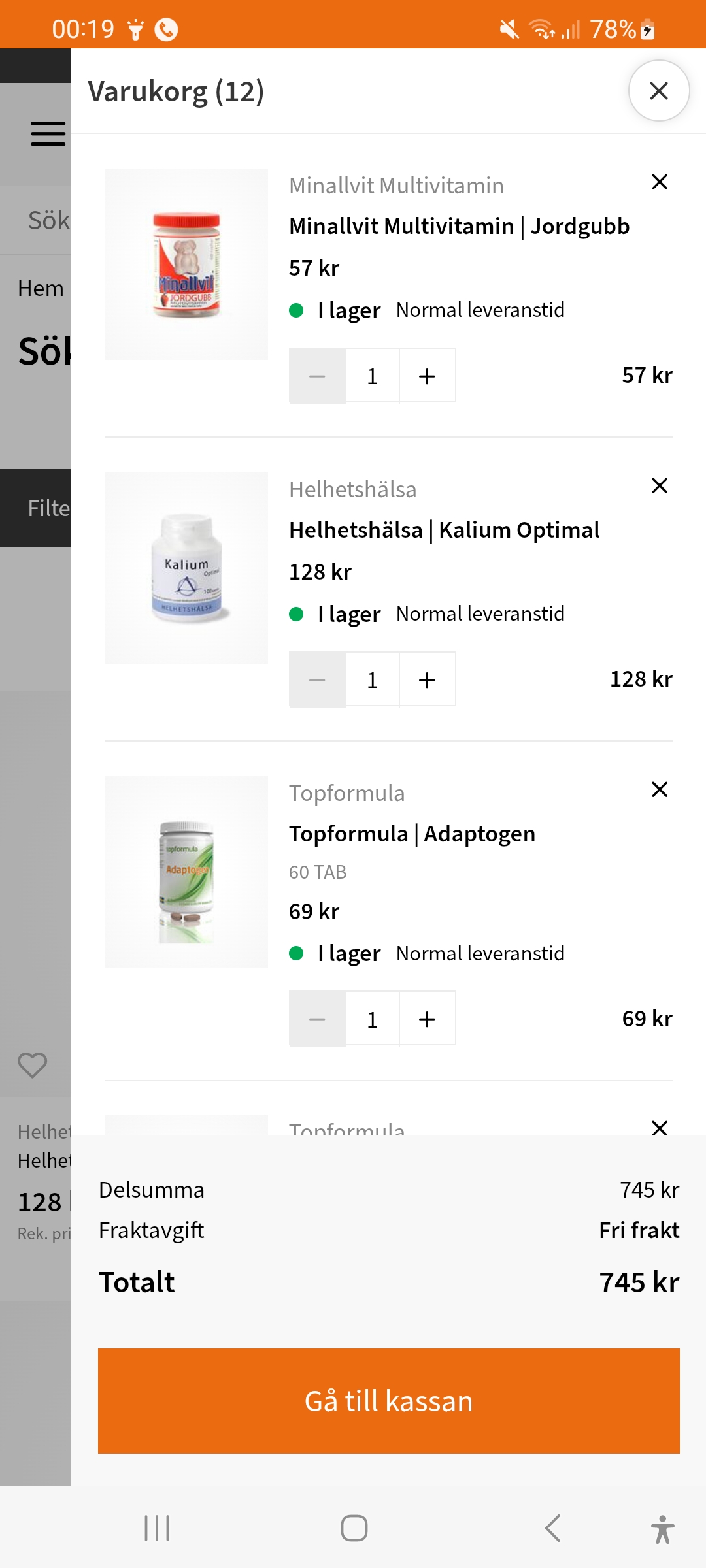Increase Minallvit Multivitamin quantity with plus
Screen dimensions: 706x1568
(427, 376)
